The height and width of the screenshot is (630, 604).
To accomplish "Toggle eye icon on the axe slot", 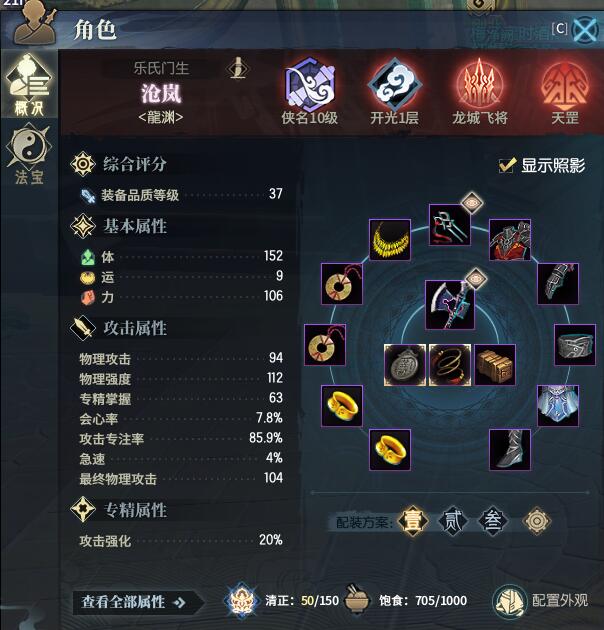I will [x=476, y=278].
